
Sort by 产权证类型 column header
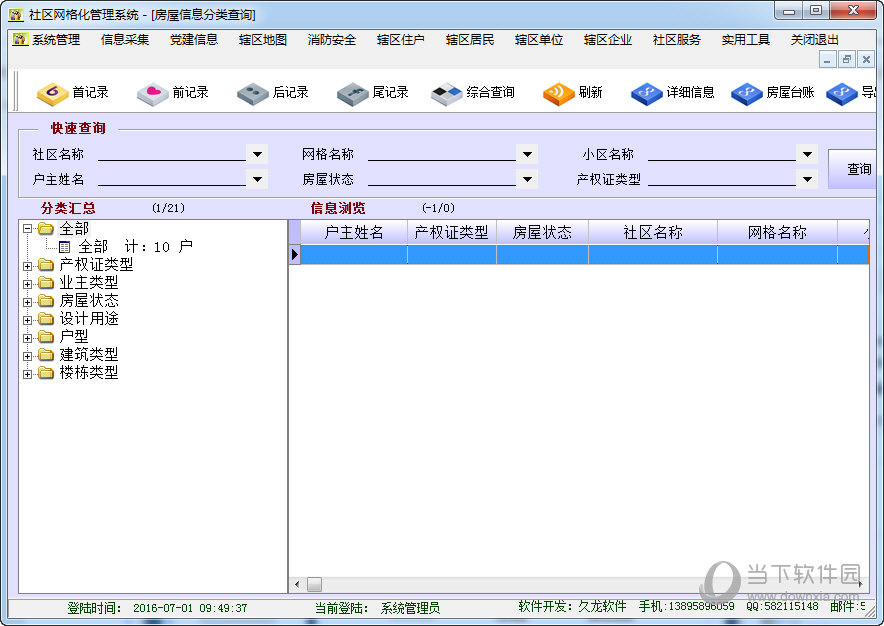pos(452,232)
